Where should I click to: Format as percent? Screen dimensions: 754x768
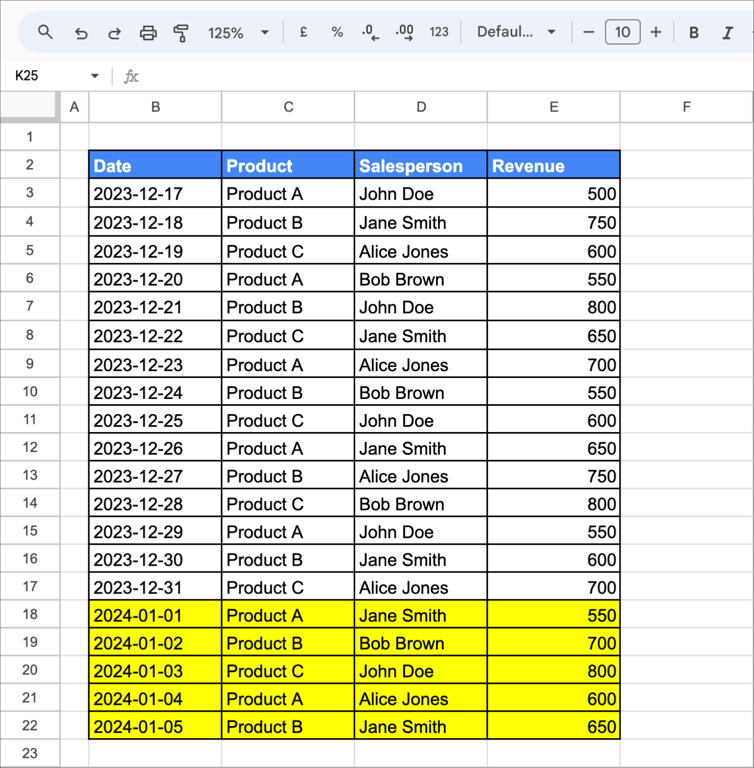click(337, 32)
